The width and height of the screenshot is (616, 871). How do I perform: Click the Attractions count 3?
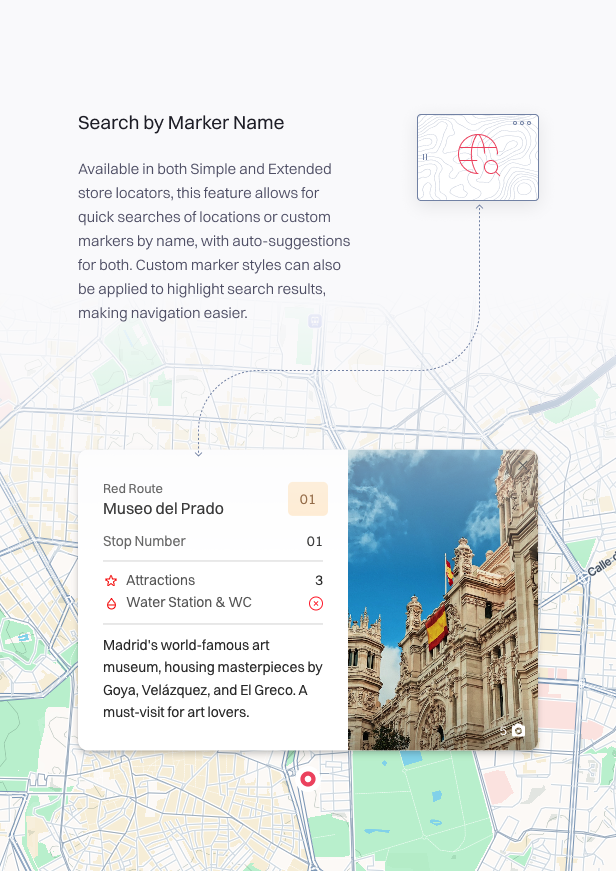coord(319,580)
